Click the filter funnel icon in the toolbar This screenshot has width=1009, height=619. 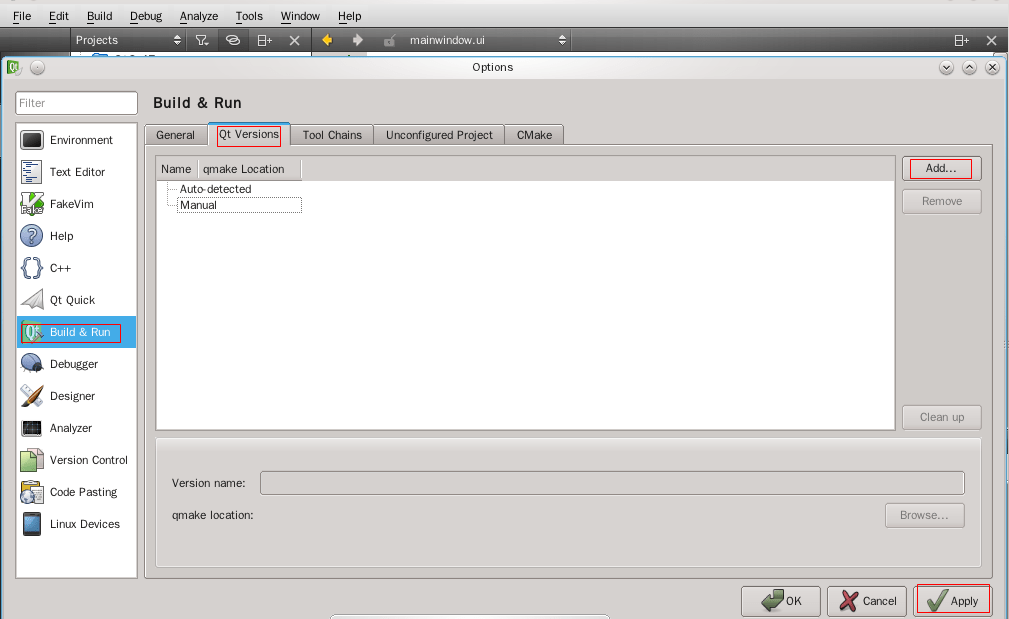[201, 40]
